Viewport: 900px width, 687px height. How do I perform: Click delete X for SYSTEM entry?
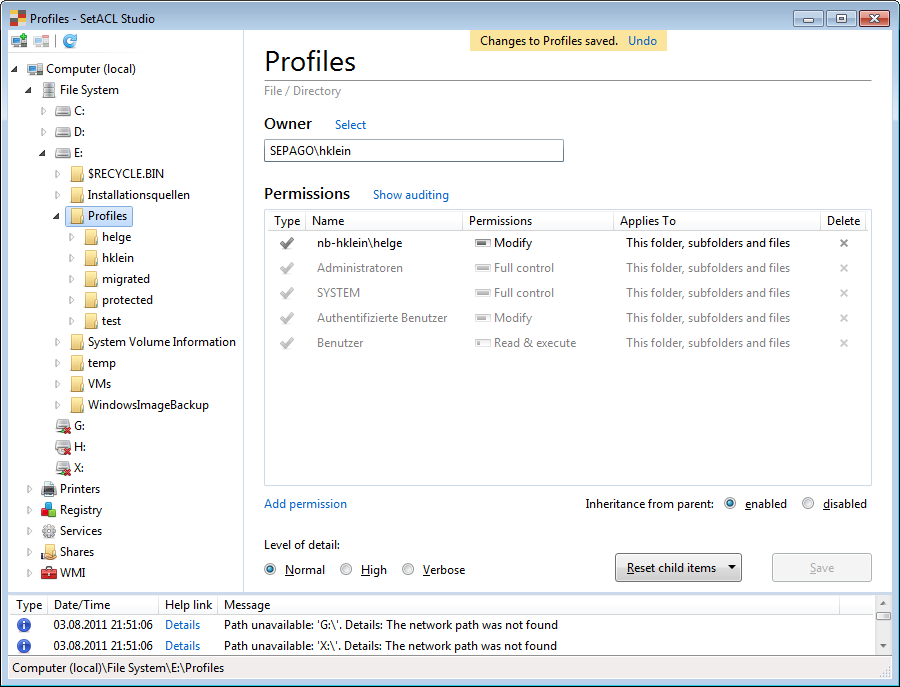click(x=844, y=293)
